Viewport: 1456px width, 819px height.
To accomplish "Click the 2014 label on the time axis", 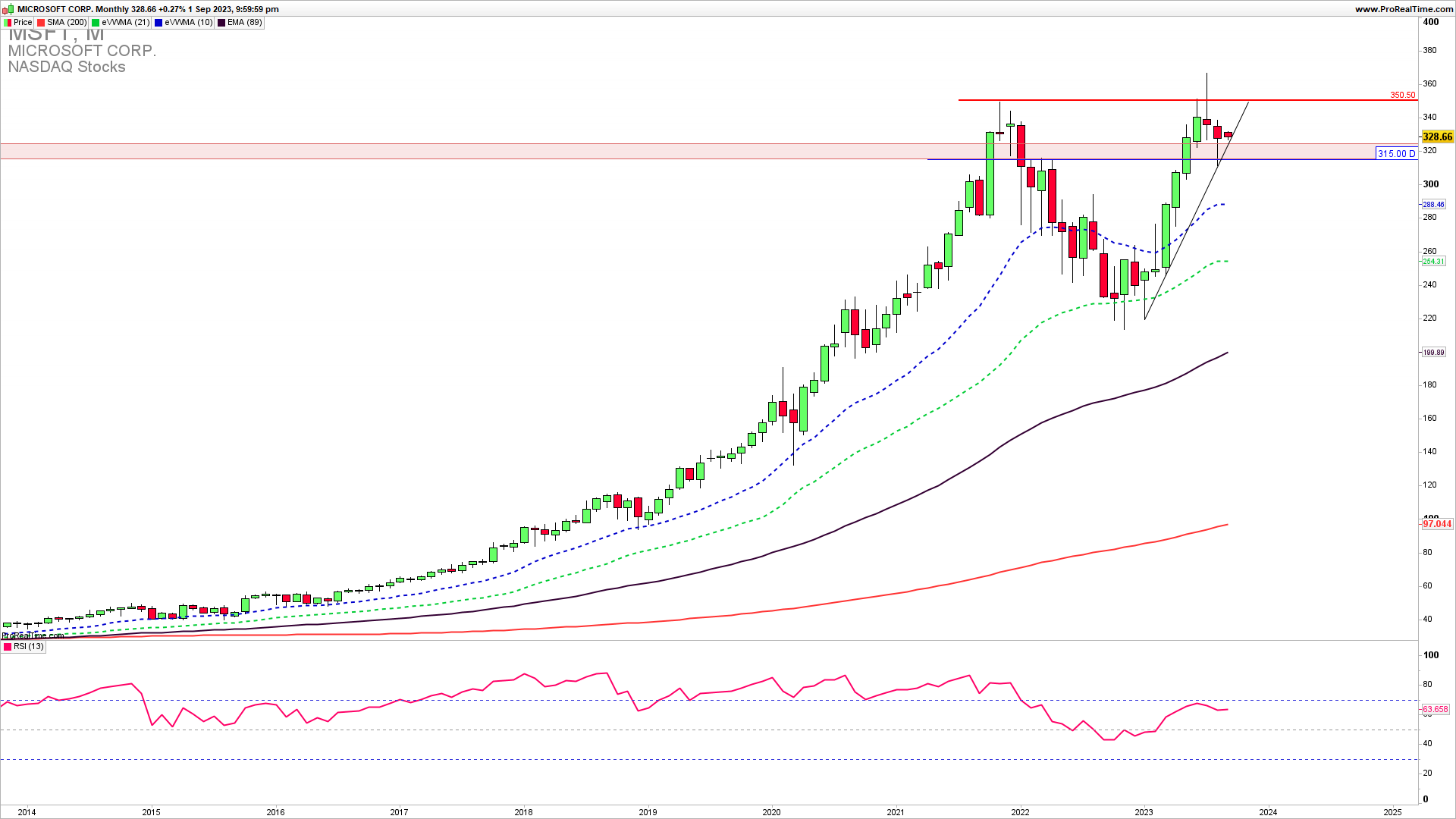I will coord(27,812).
